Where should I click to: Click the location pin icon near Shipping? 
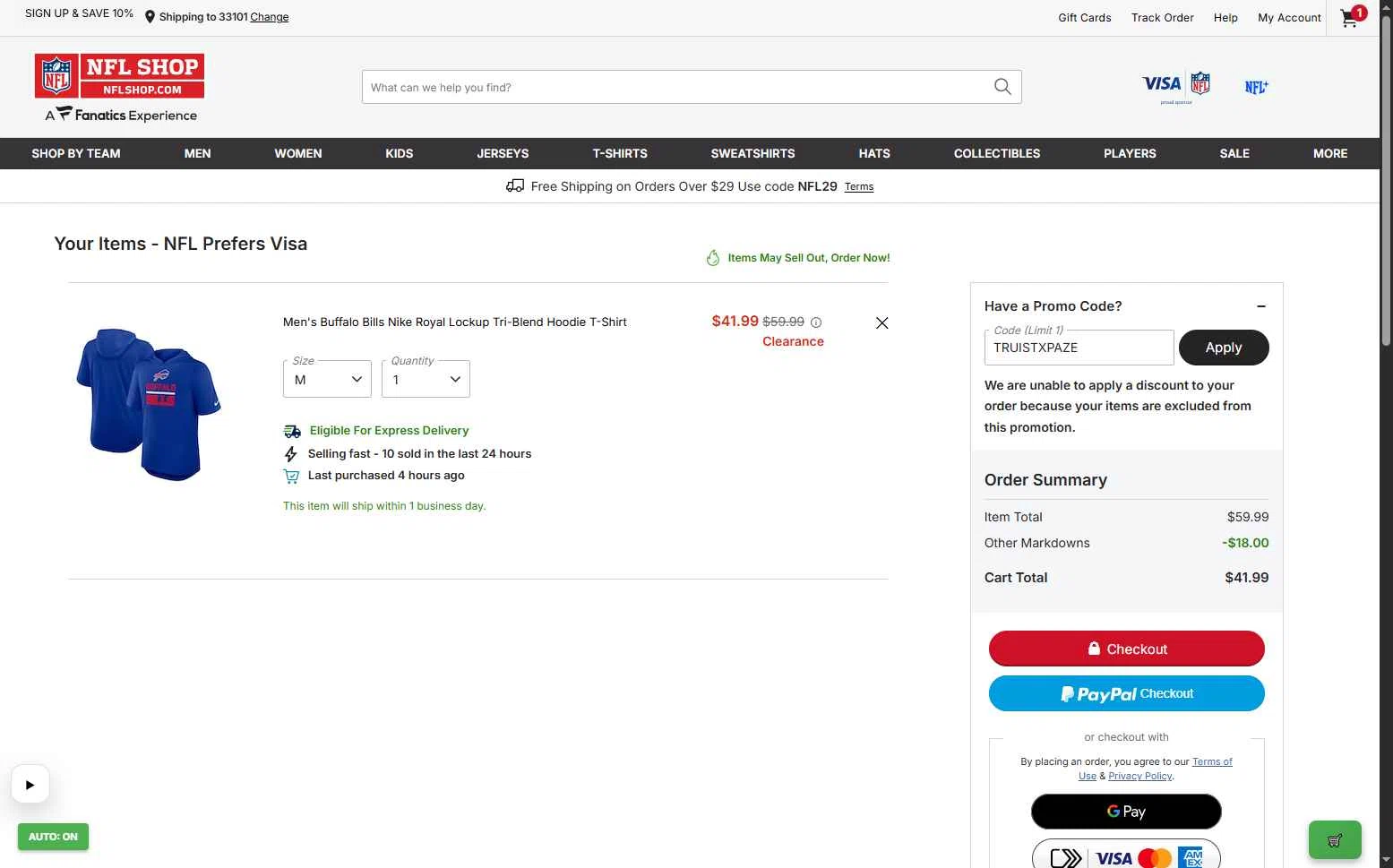150,17
